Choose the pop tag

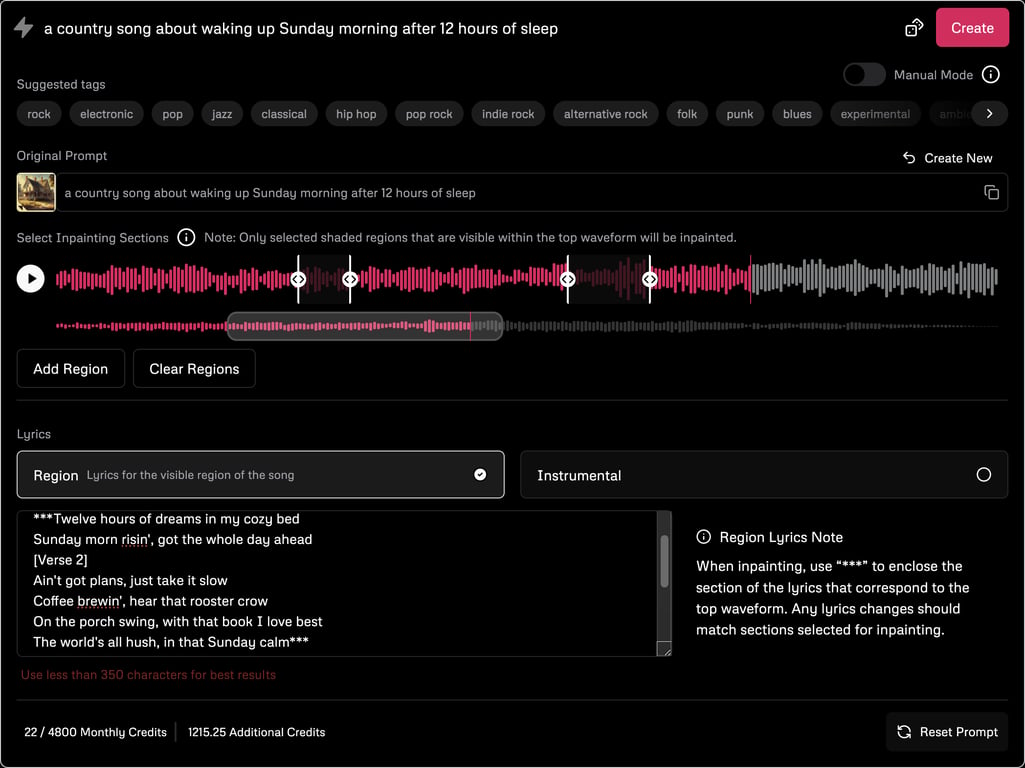click(173, 114)
